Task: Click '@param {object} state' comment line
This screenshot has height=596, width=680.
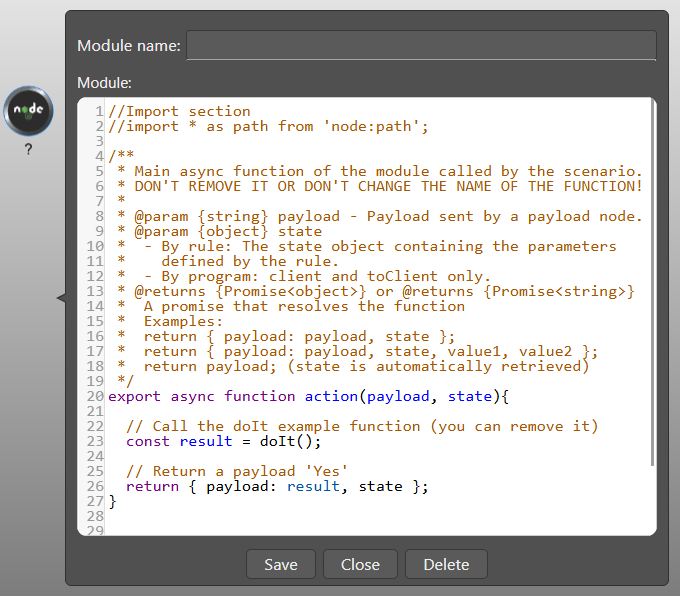Action: pos(220,232)
